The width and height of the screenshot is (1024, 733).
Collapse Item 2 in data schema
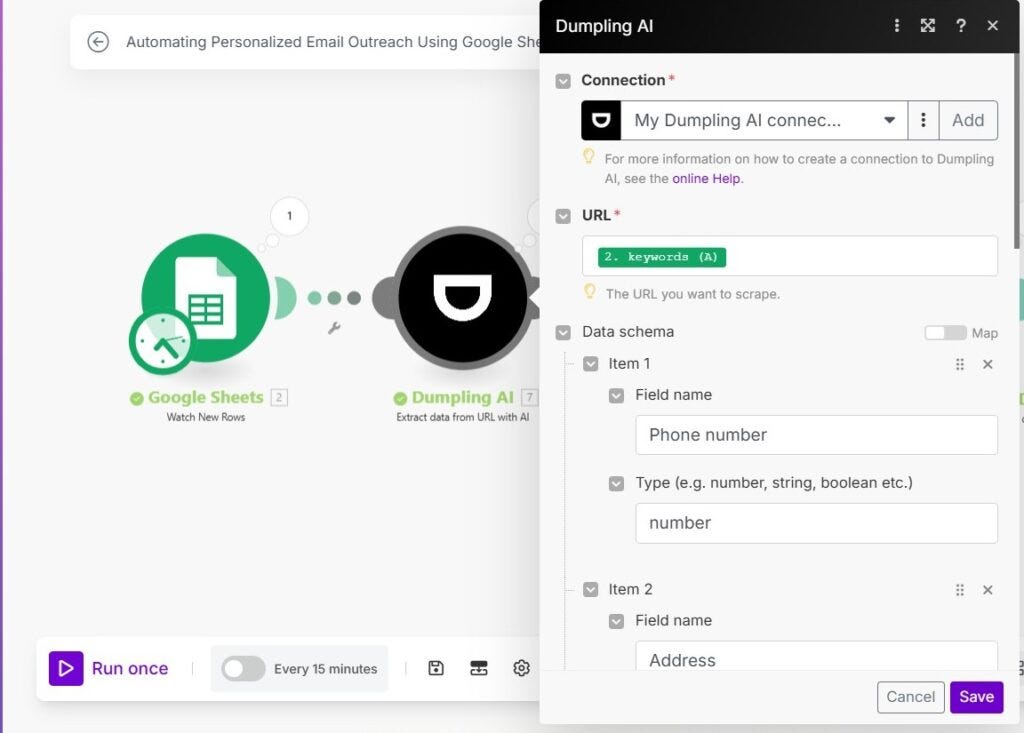coord(590,590)
